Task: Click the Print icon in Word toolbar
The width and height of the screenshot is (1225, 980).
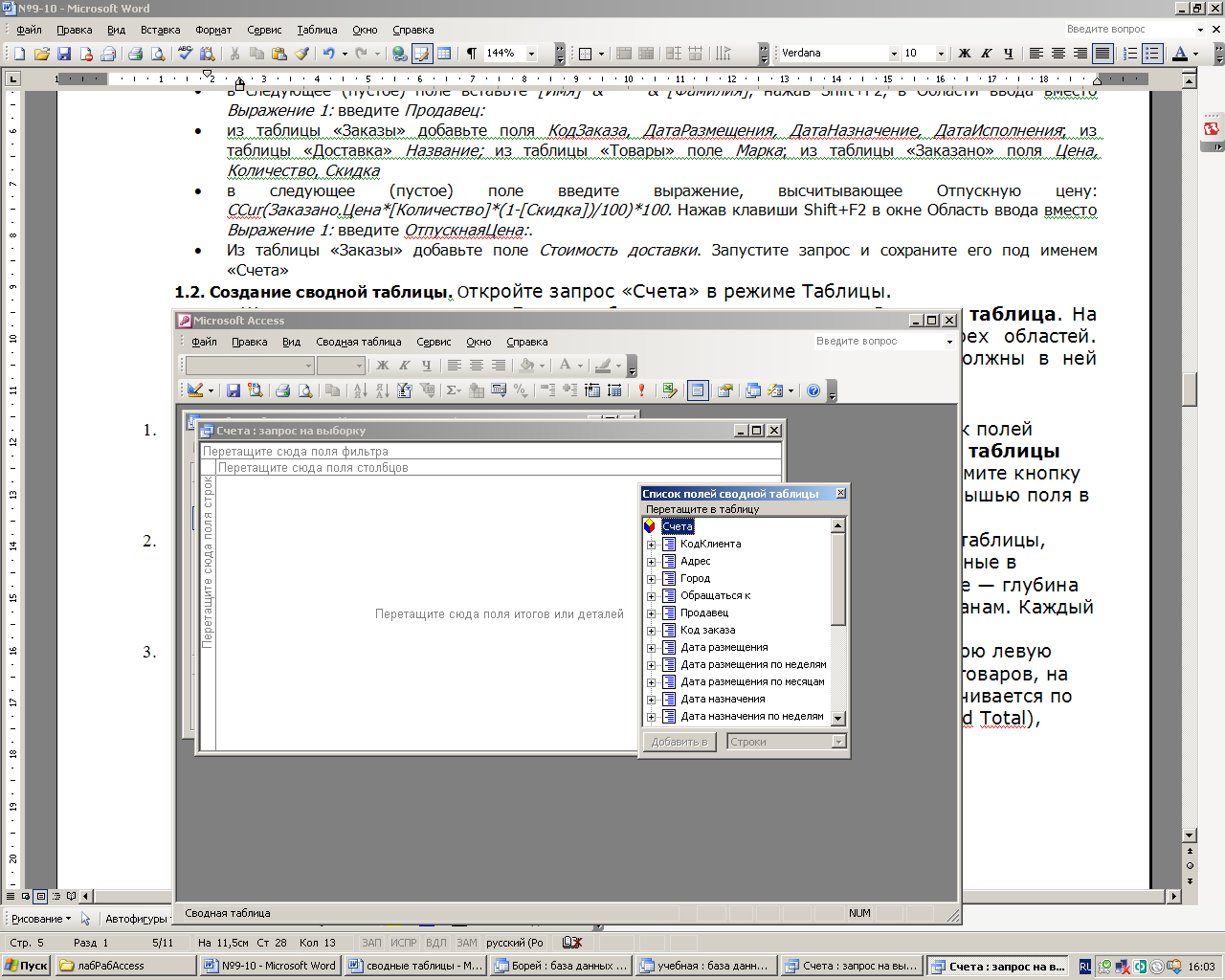Action: [x=135, y=54]
